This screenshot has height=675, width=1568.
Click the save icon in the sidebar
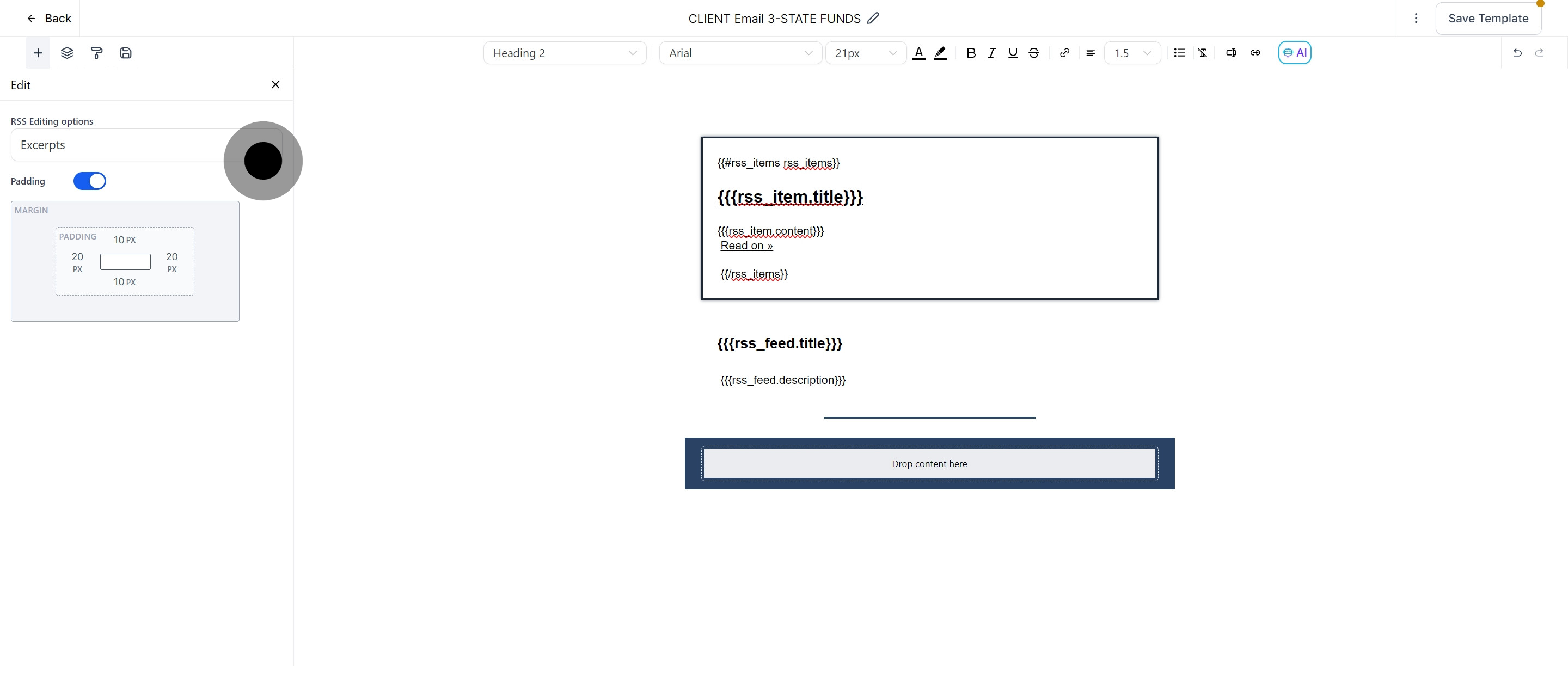tap(126, 52)
